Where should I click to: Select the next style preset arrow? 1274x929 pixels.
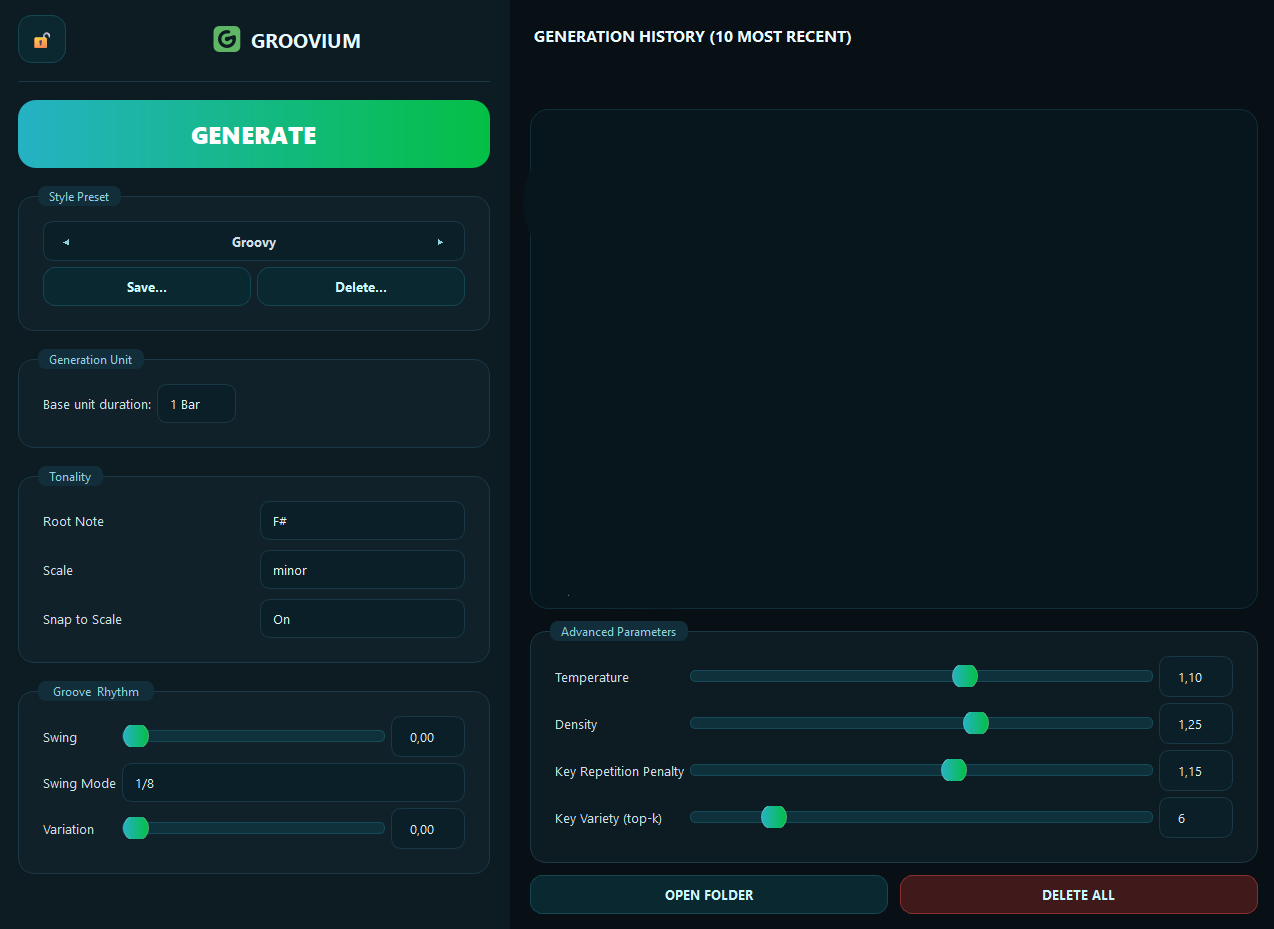440,242
